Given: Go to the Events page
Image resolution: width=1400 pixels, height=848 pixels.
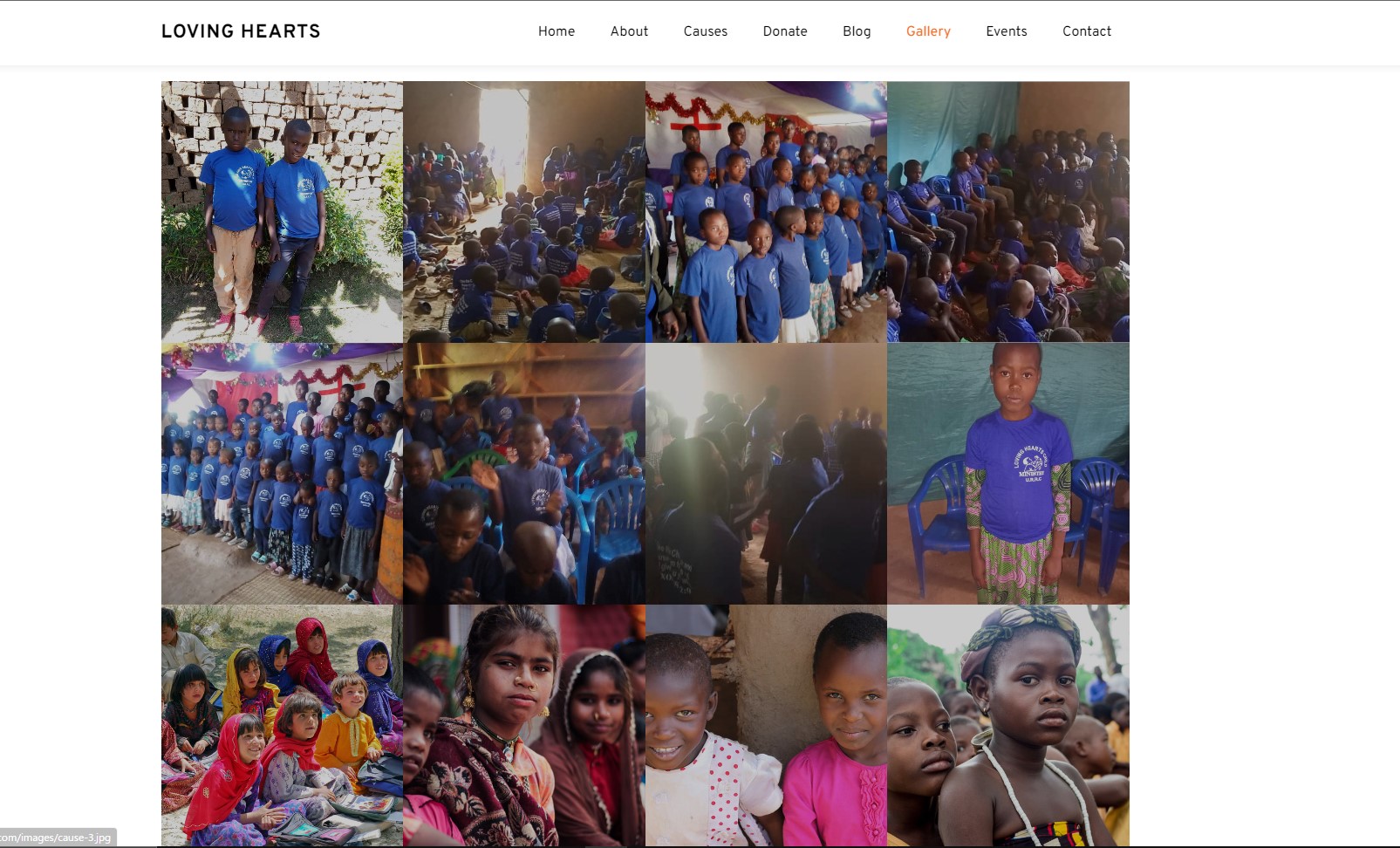Looking at the screenshot, I should 1007,31.
